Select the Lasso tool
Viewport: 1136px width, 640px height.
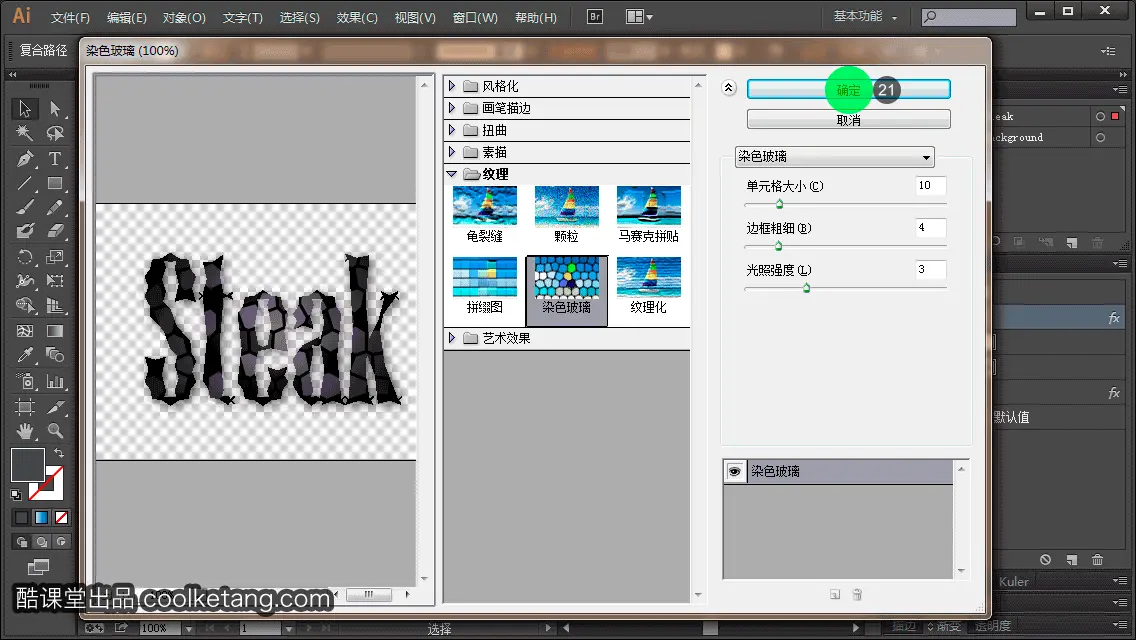55,133
